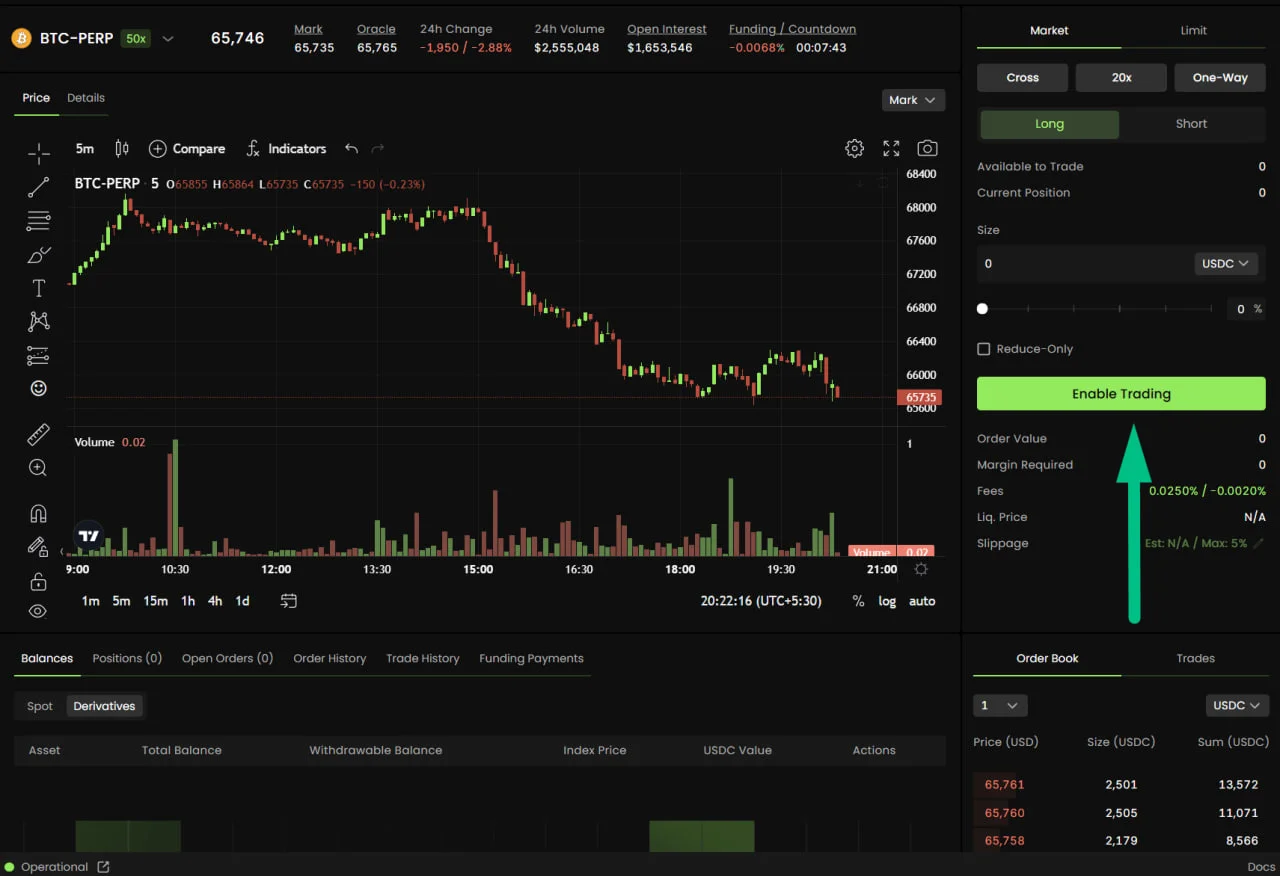Open the Docs link
Image resolution: width=1280 pixels, height=876 pixels.
coord(1261,867)
